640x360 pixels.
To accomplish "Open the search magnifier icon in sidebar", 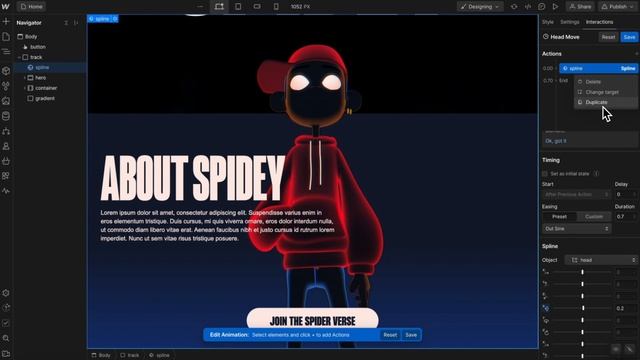I will click(6, 338).
